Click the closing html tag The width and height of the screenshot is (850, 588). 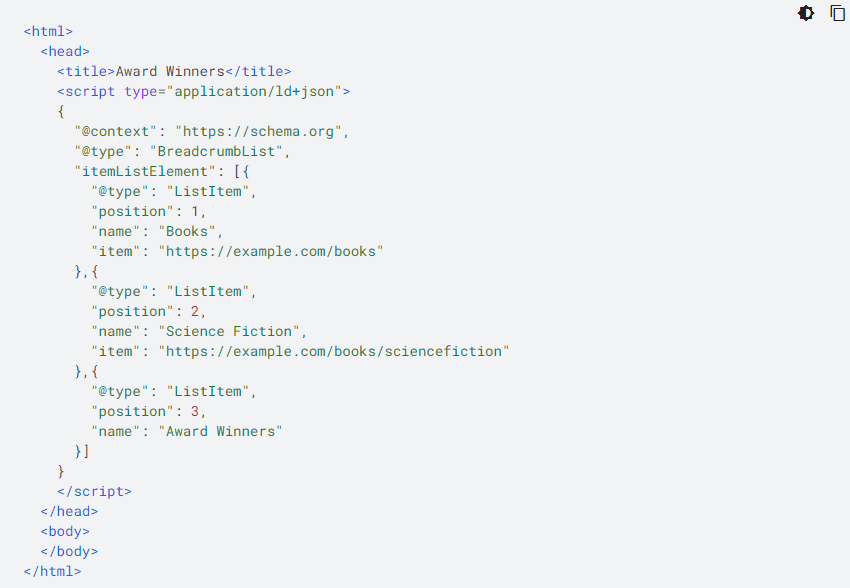point(53,571)
